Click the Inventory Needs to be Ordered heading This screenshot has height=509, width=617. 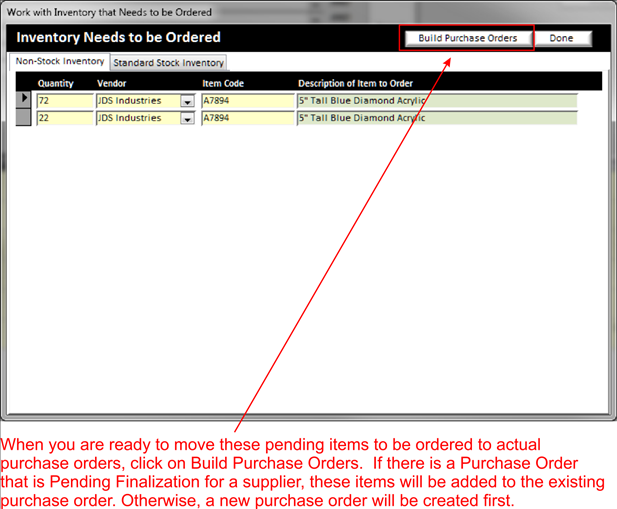118,37
